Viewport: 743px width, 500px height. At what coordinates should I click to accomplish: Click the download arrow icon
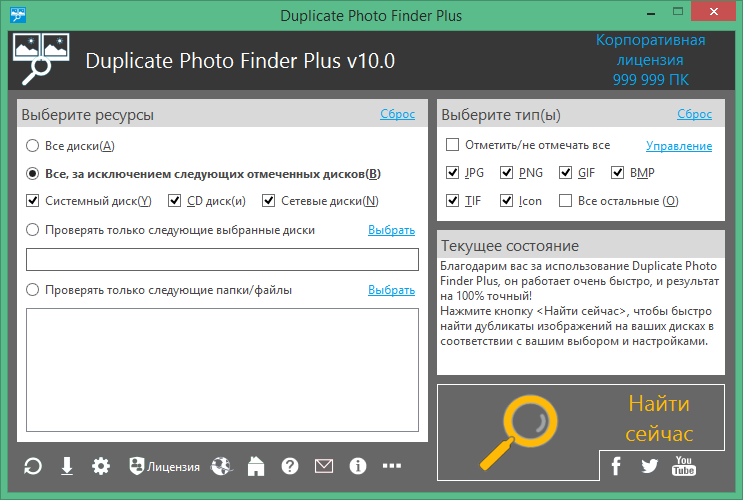tap(67, 466)
